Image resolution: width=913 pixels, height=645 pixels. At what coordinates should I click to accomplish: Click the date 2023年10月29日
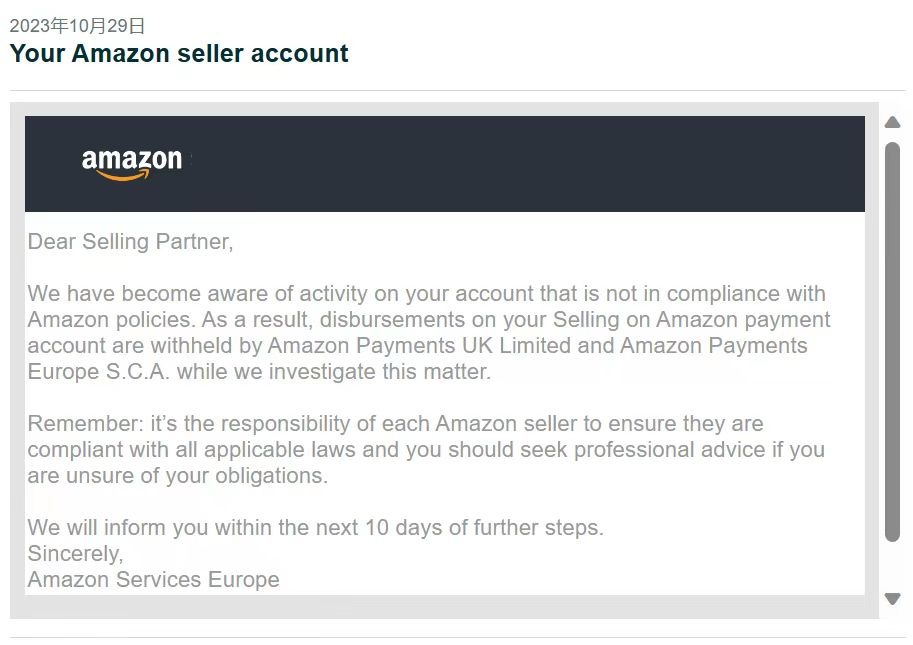coord(77,26)
